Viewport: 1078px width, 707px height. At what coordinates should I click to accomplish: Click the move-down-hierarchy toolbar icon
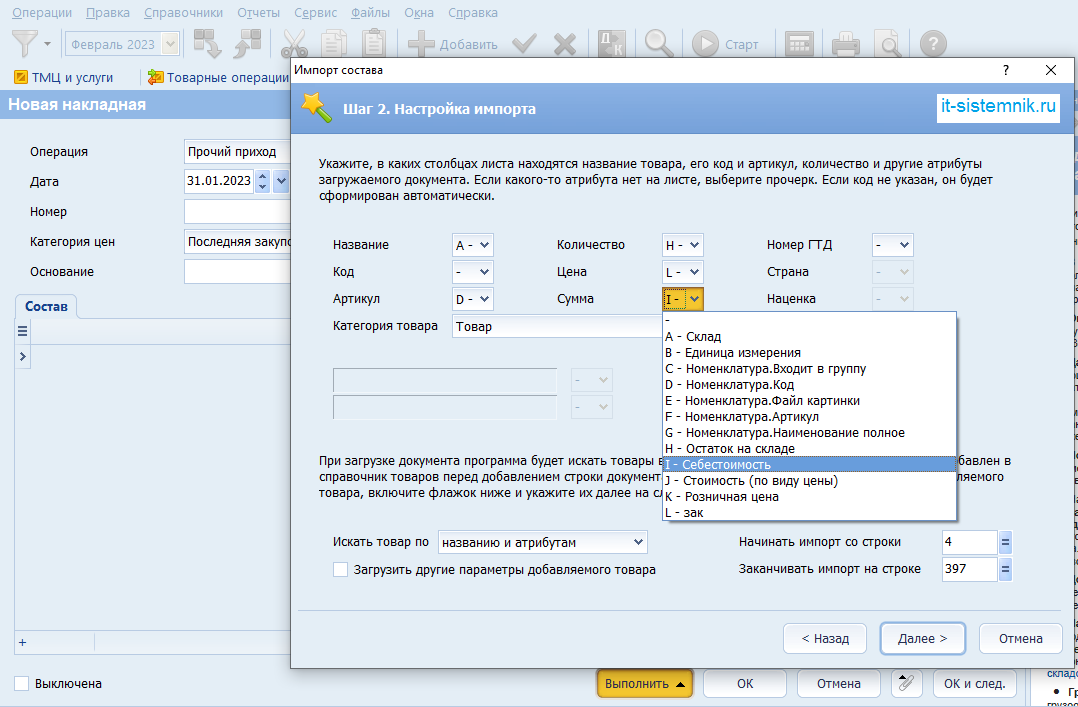click(x=207, y=44)
